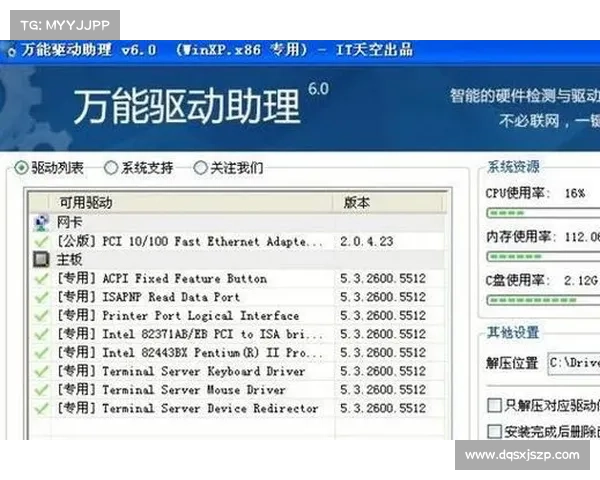Viewport: 600px width, 480px height.
Task: Toggle checkmark for Printer Port Logical Interface
Action: tap(41, 316)
